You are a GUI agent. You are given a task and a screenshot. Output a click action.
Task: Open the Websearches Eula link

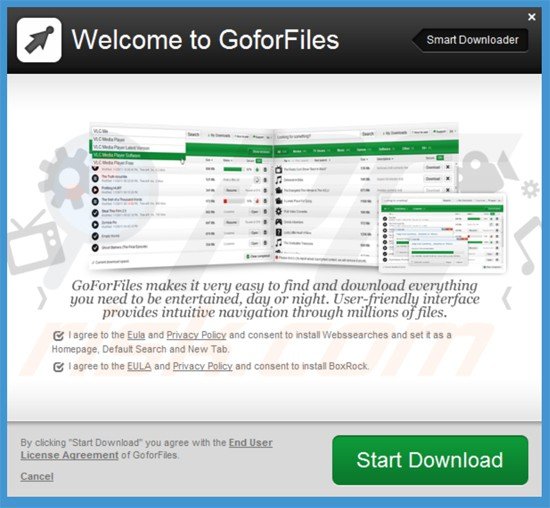[136, 335]
